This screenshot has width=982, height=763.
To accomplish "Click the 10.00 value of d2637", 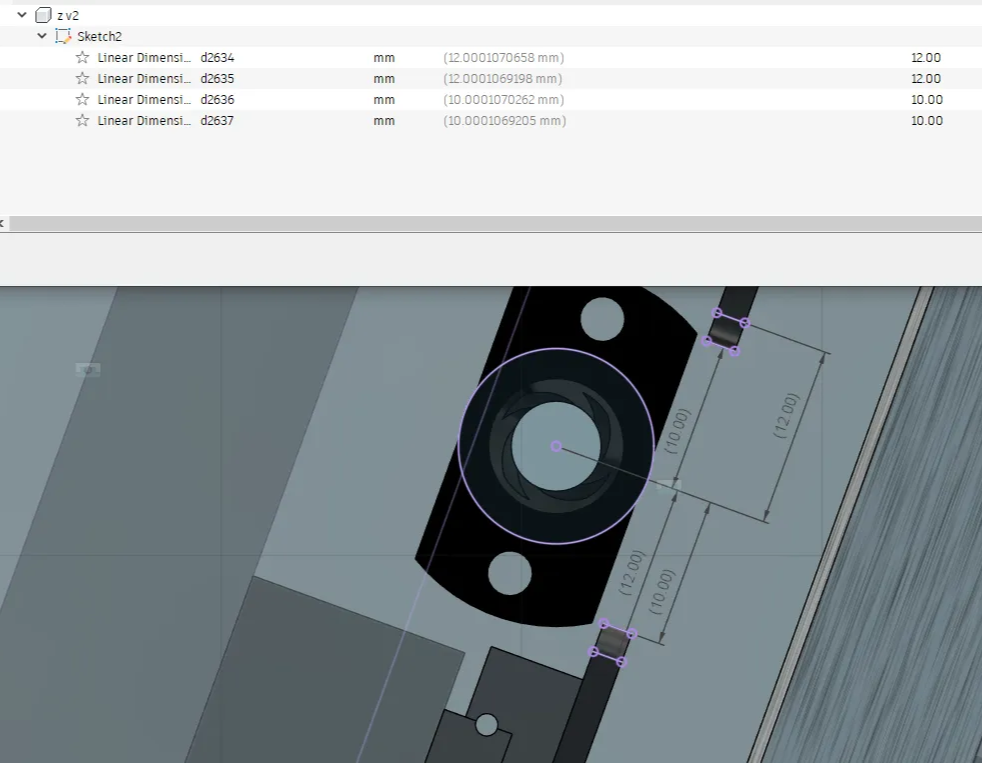I will [926, 120].
